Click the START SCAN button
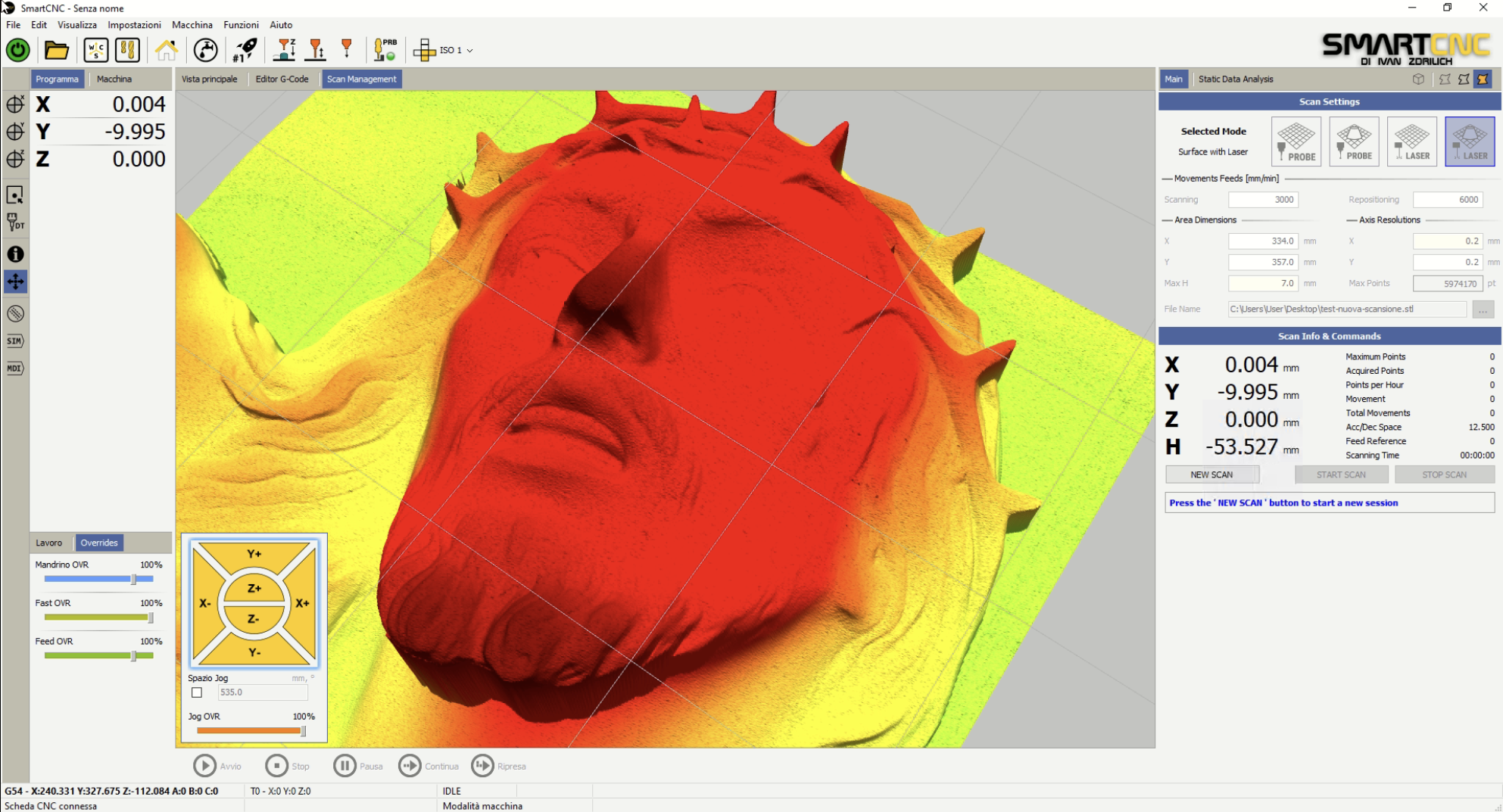The height and width of the screenshot is (812, 1503). tap(1341, 474)
